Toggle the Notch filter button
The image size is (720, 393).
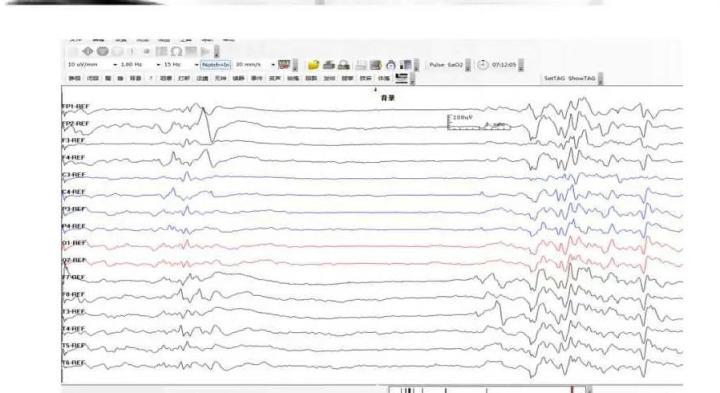216,65
